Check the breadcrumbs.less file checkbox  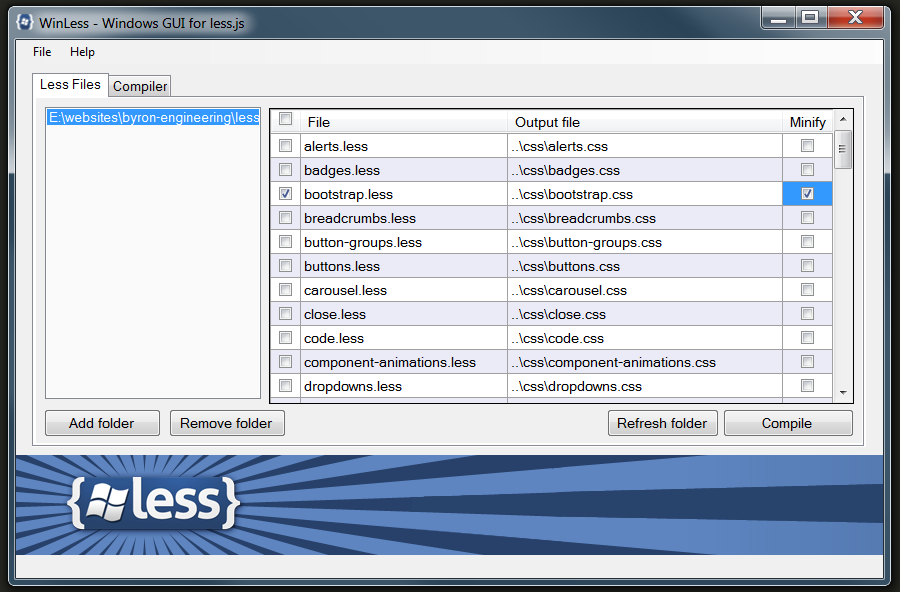click(x=285, y=218)
